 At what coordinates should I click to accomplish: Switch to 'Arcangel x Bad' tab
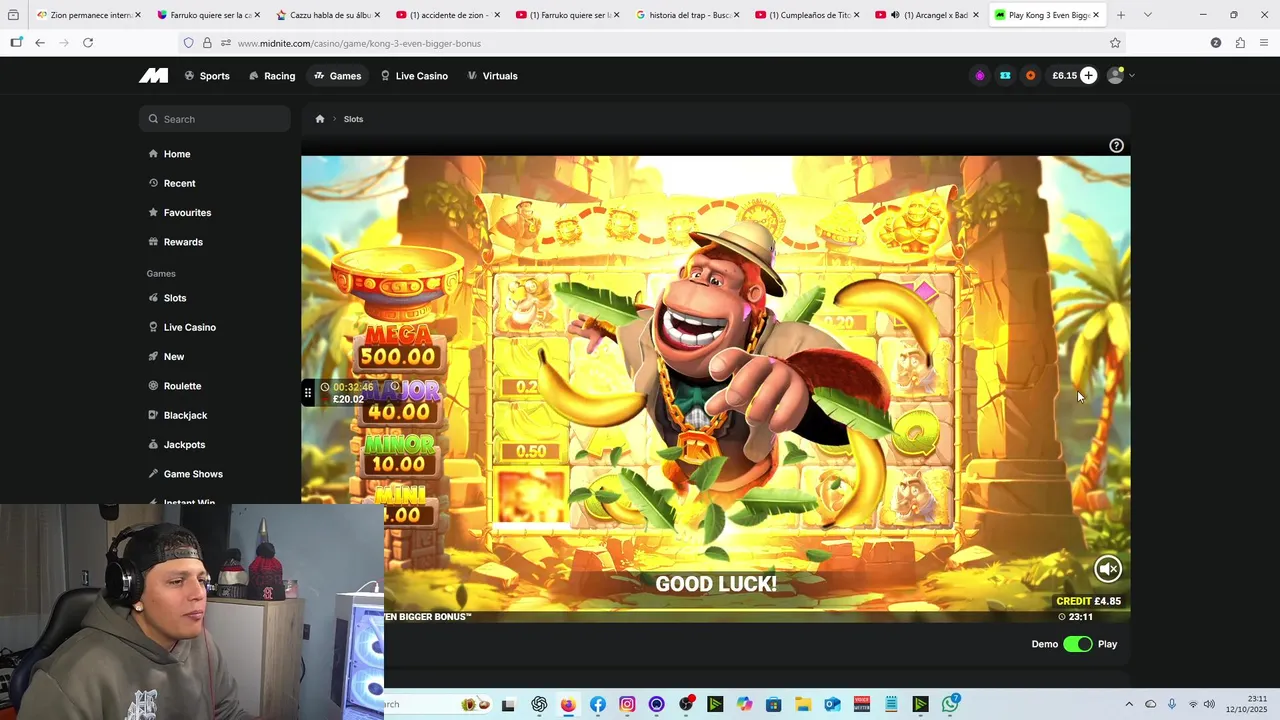(927, 15)
